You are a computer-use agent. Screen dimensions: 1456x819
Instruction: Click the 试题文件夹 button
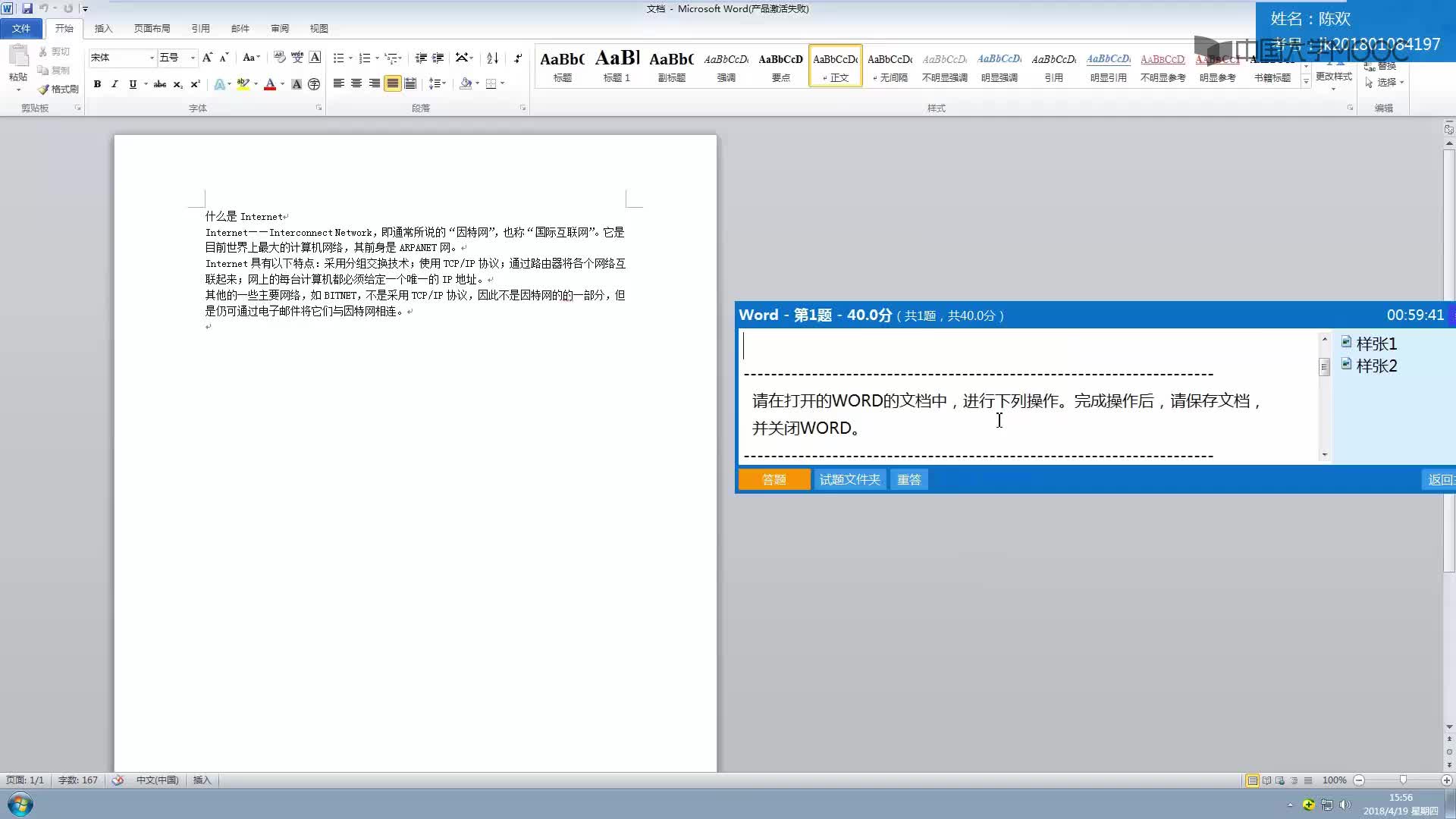click(850, 480)
